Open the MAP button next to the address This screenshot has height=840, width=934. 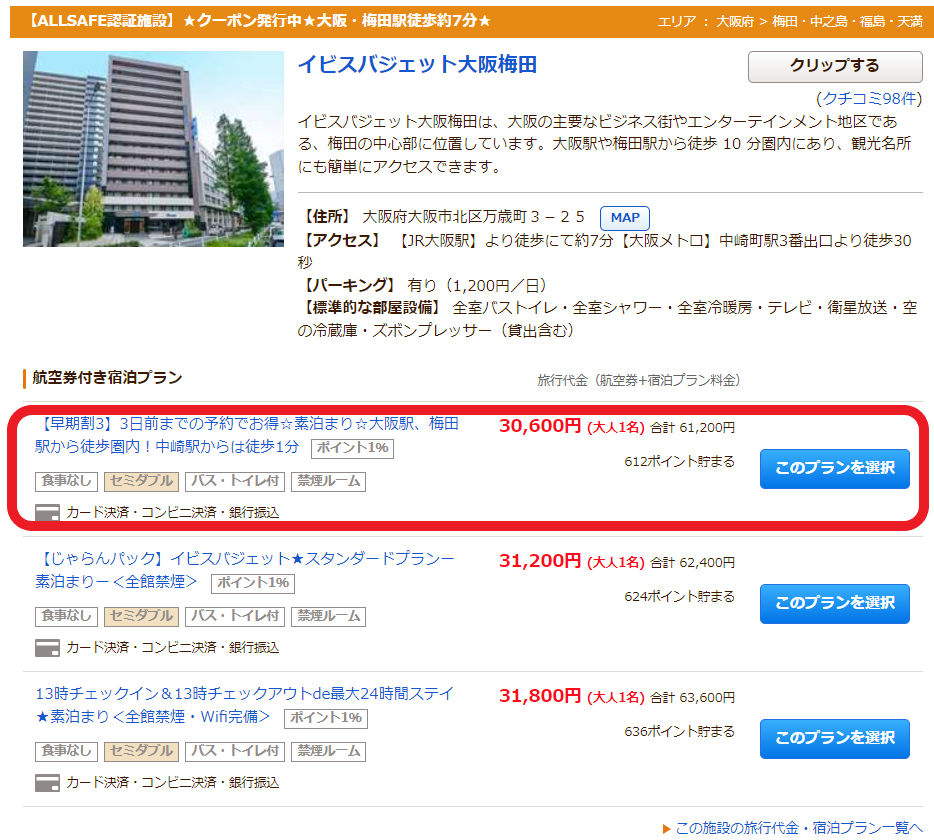(x=624, y=217)
